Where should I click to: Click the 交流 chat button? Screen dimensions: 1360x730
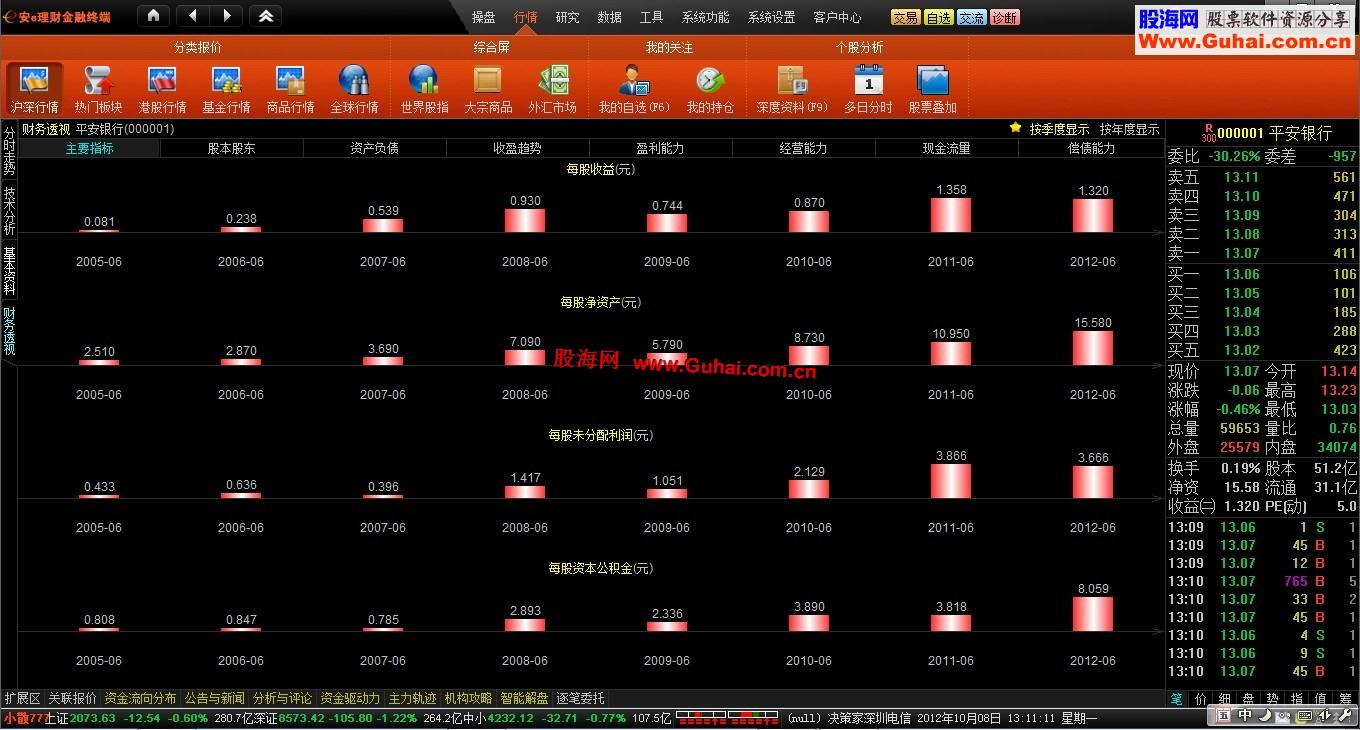(972, 17)
